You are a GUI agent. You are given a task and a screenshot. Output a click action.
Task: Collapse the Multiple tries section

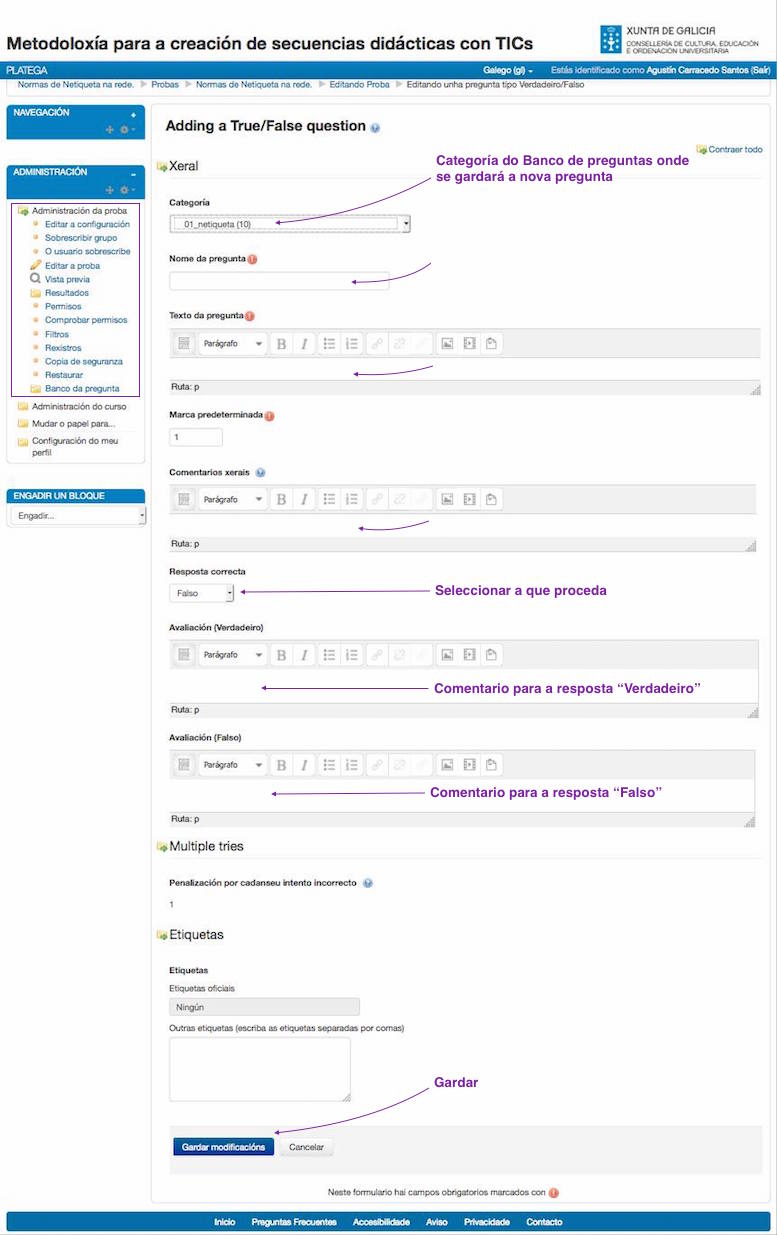pos(200,846)
